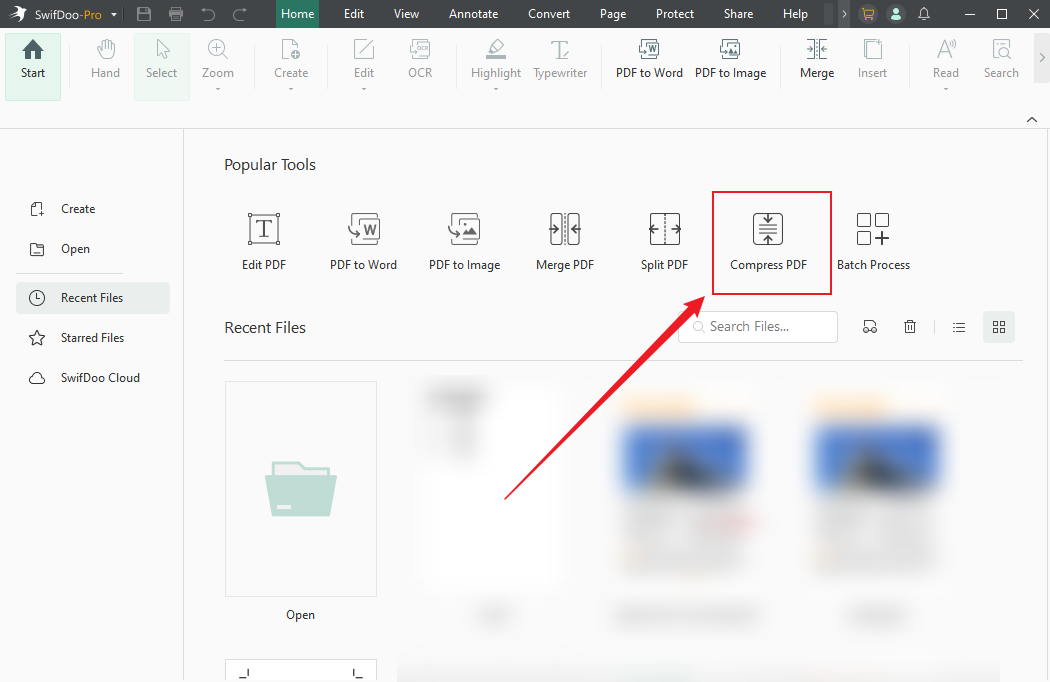Click the Print icon
Screen dimensions: 1050x682
175,14
